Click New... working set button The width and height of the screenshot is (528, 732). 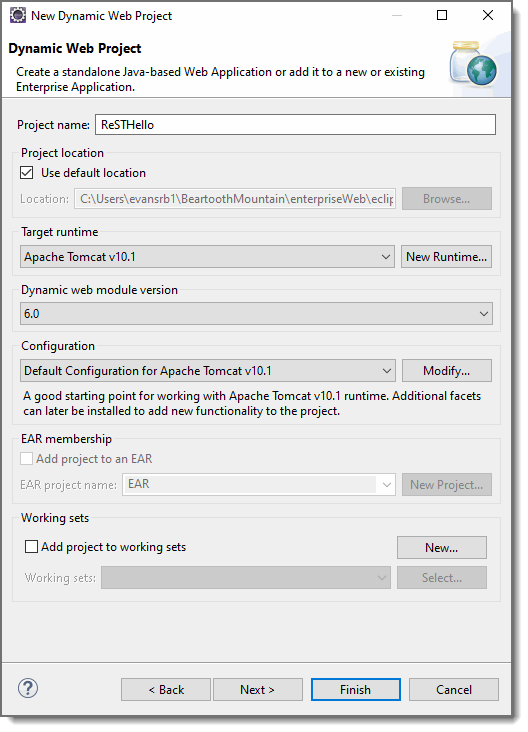[442, 548]
